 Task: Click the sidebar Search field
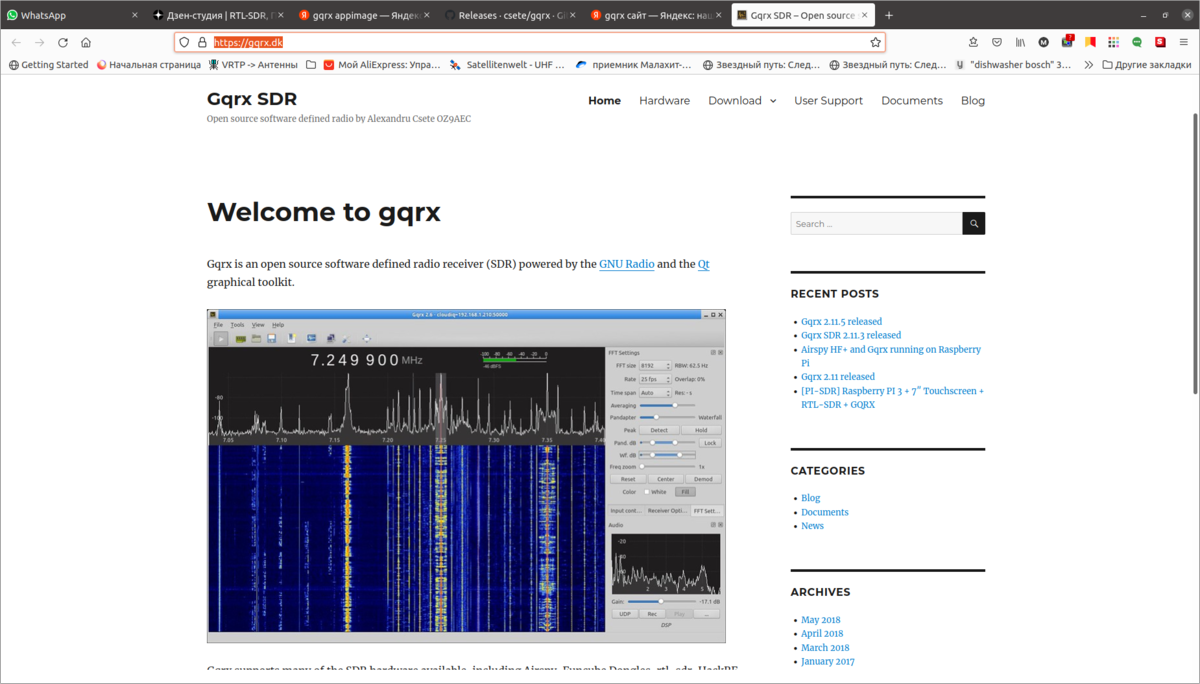pyautogui.click(x=876, y=223)
